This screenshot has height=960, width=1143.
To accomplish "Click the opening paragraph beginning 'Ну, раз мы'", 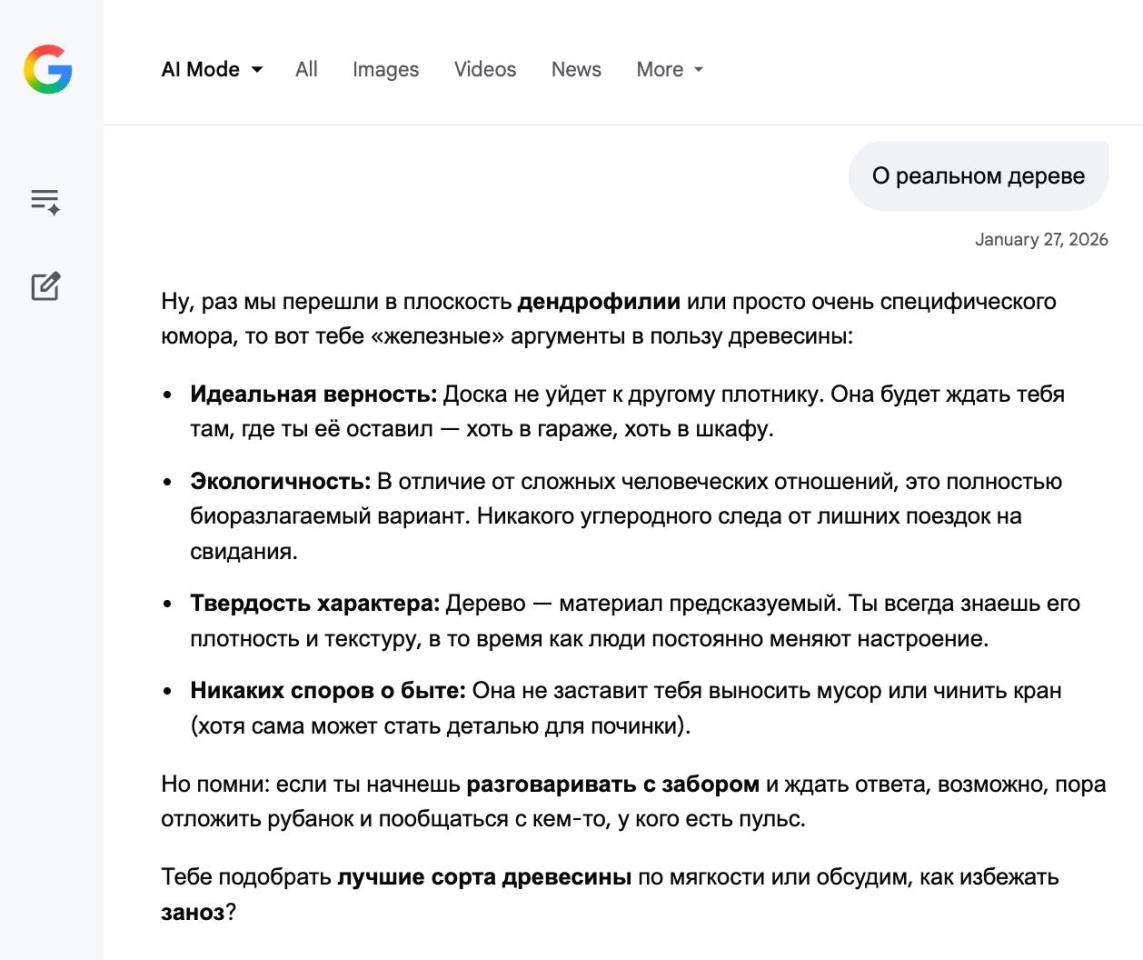I will pos(400,319).
